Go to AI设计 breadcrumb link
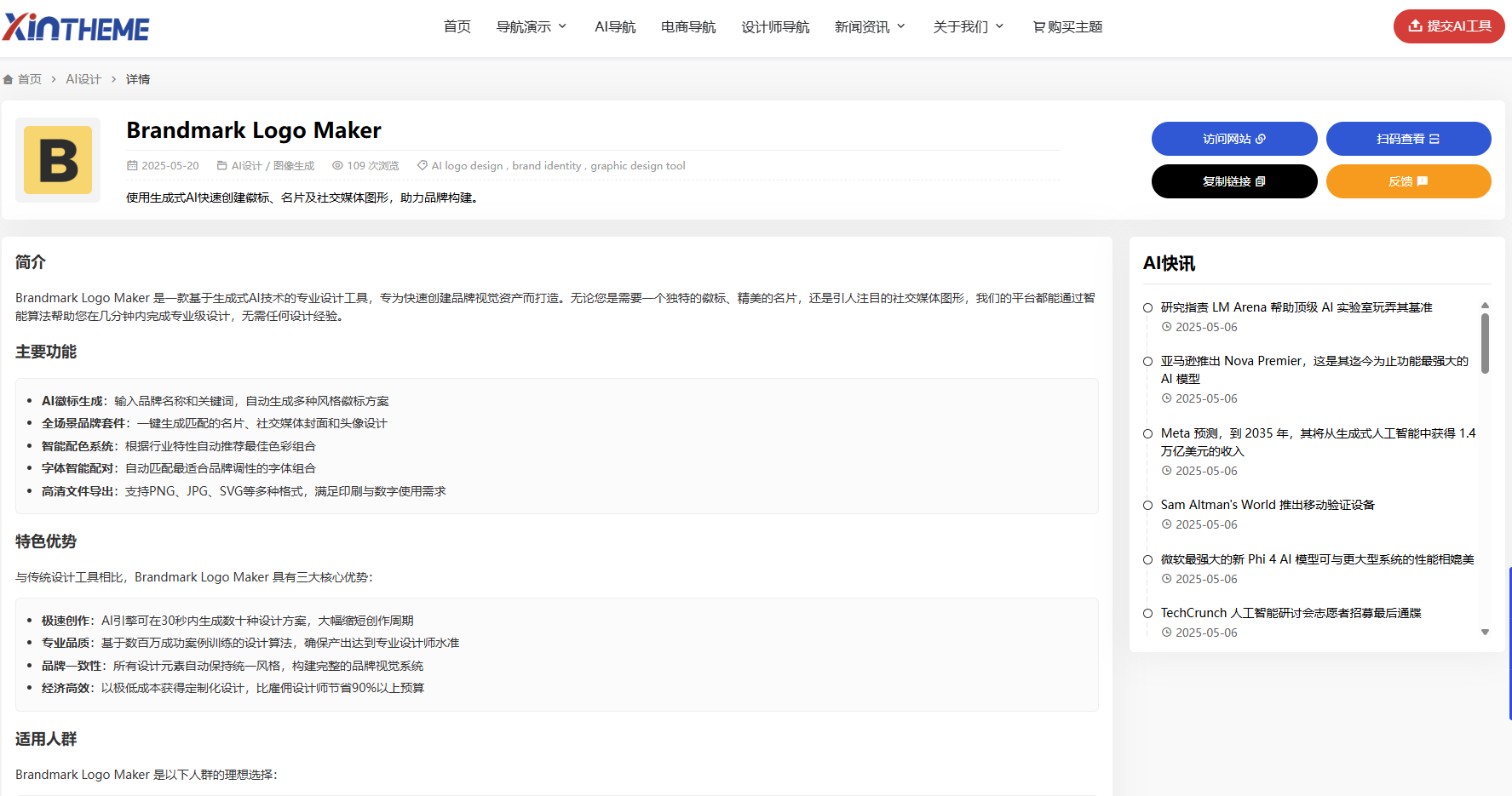The image size is (1512, 796). pyautogui.click(x=83, y=79)
